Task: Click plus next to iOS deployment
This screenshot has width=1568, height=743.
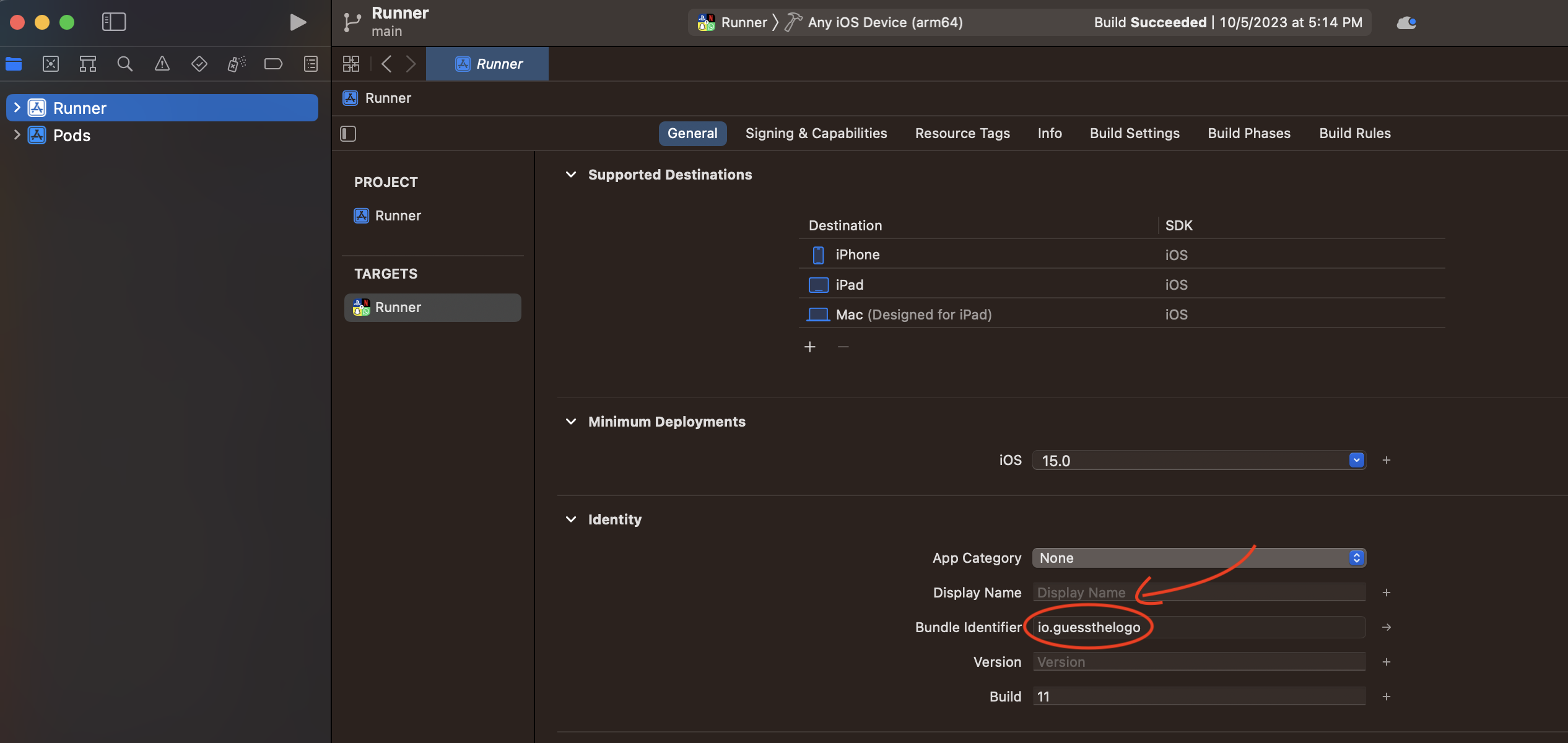Action: click(1387, 460)
